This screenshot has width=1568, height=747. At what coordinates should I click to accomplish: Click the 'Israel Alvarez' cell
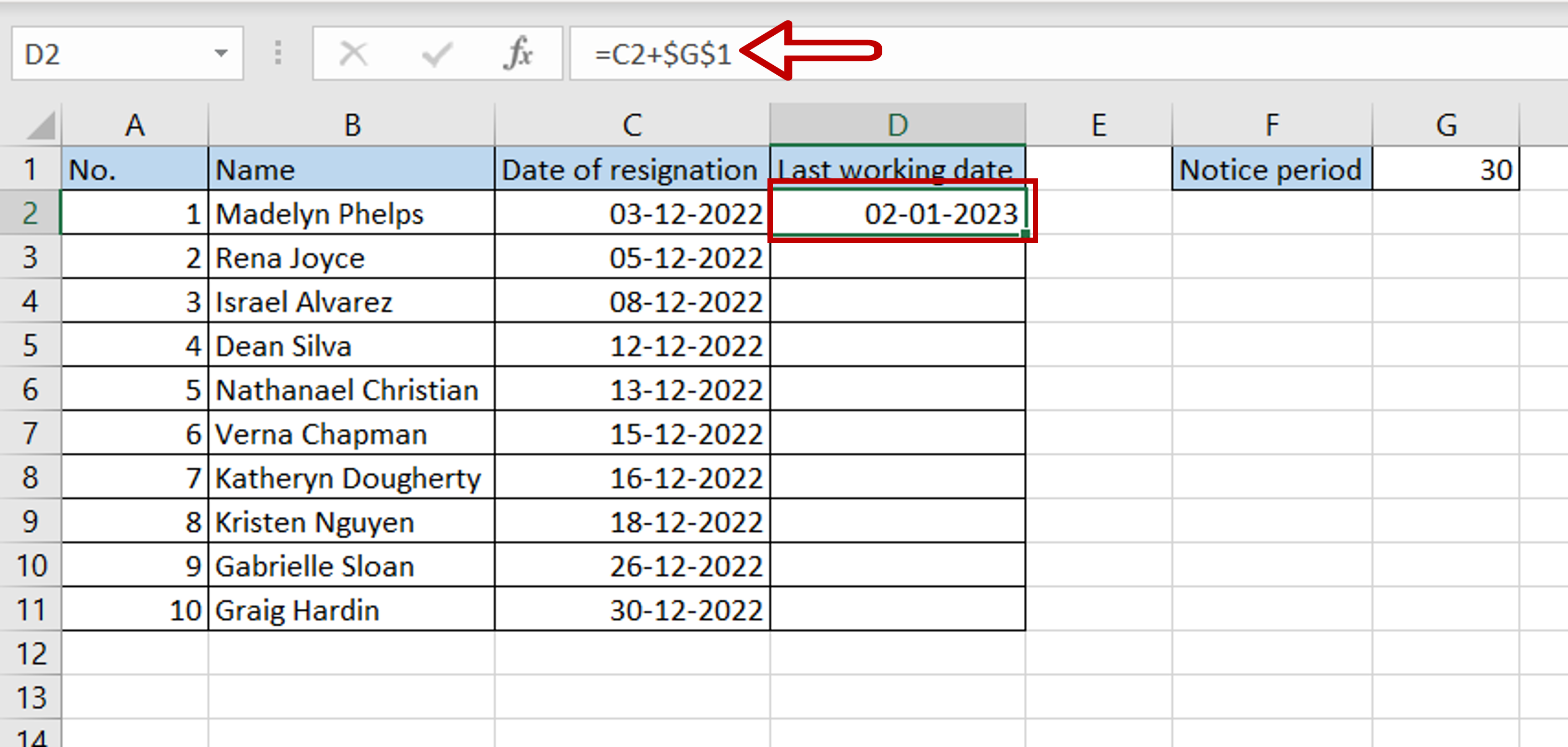pos(352,301)
